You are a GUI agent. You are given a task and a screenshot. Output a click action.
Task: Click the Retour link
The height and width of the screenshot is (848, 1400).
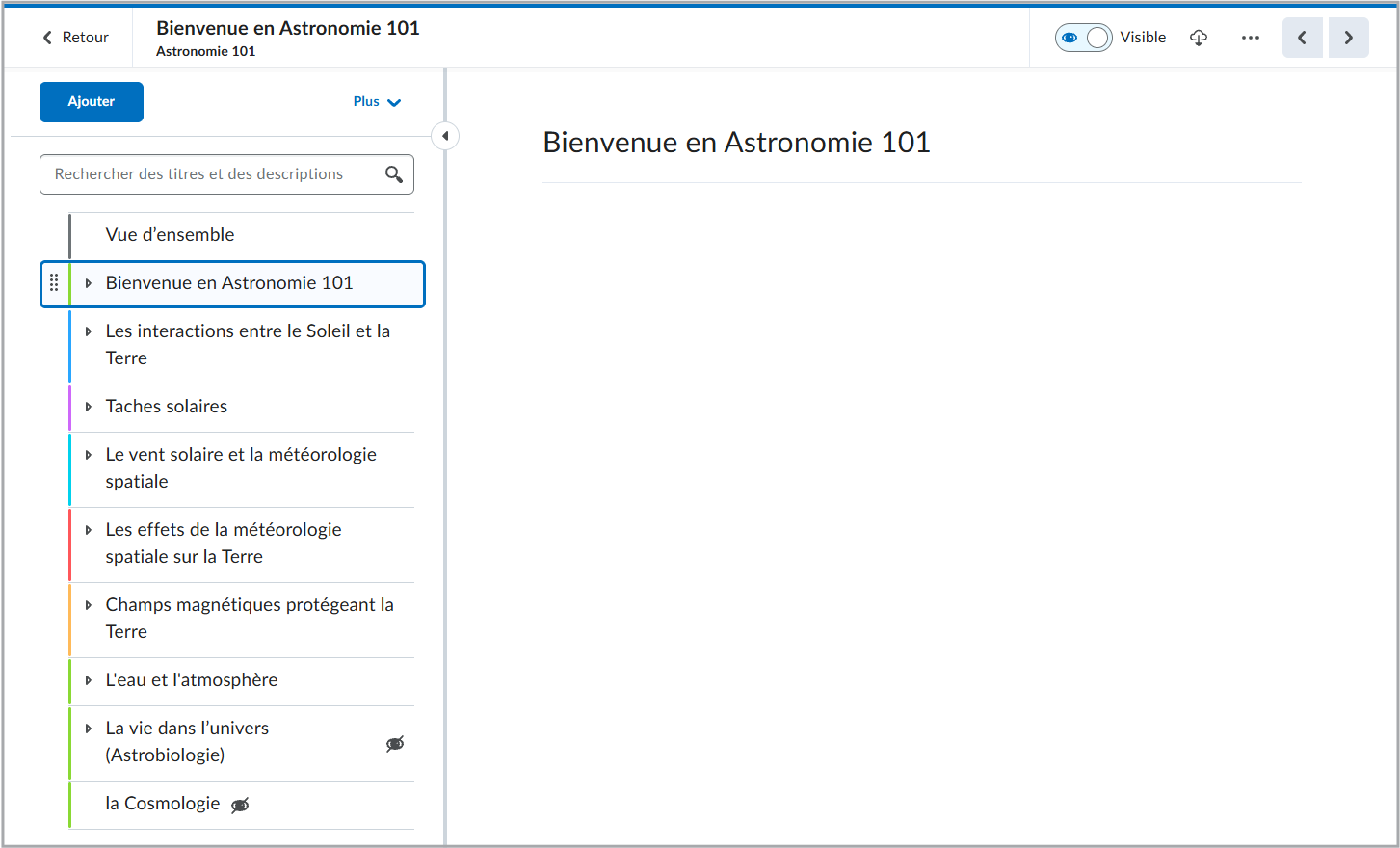click(x=75, y=38)
